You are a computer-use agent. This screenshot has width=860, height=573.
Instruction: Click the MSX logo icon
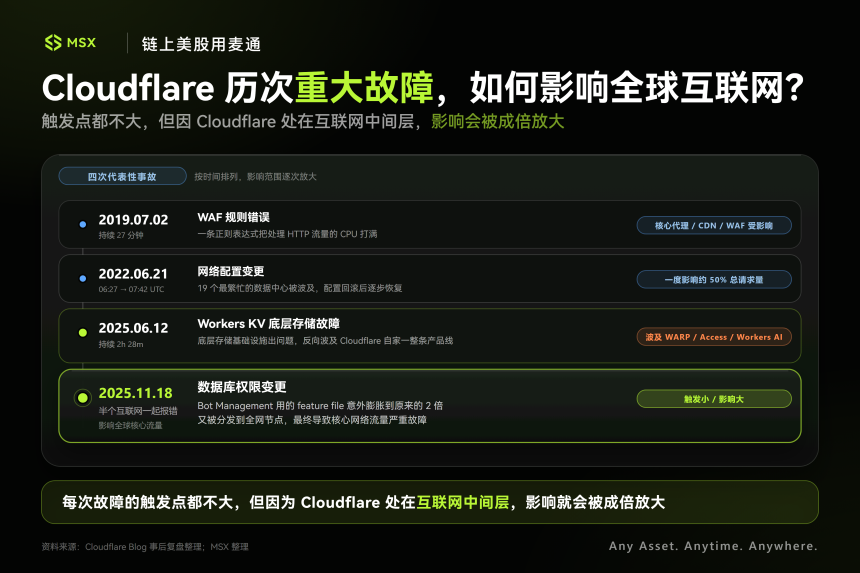[x=53, y=43]
